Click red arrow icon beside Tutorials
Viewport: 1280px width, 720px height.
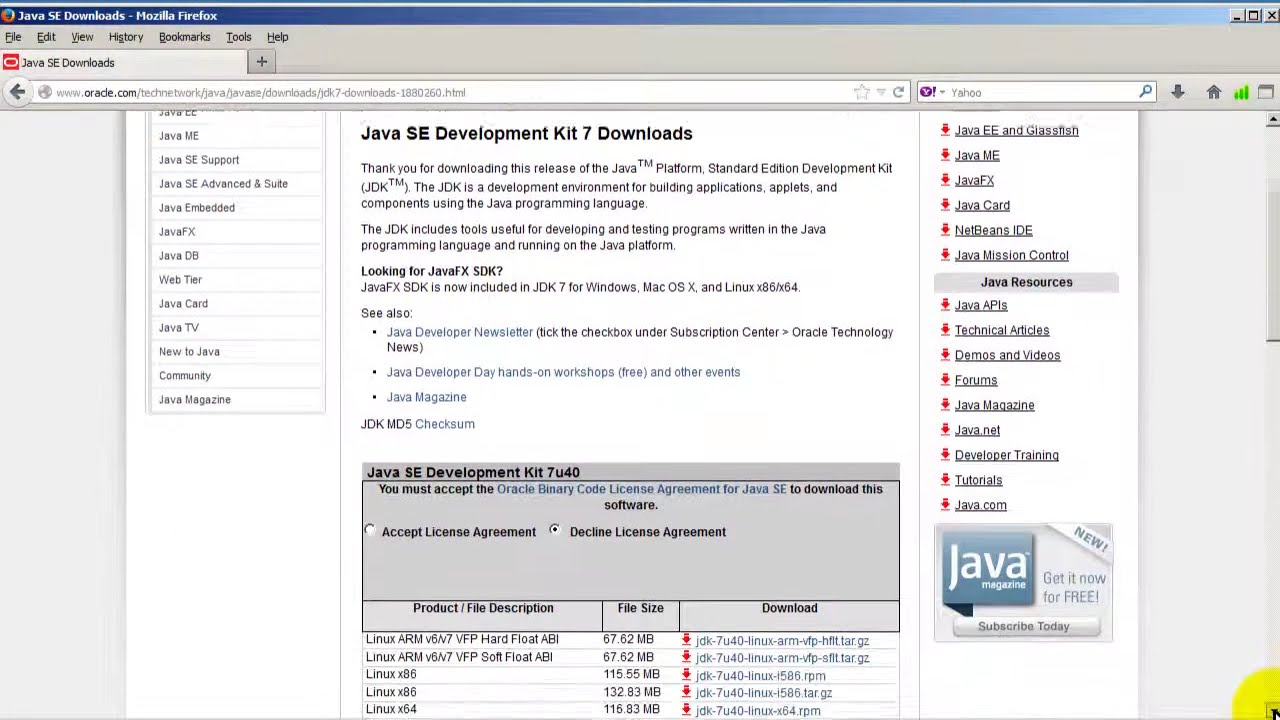(945, 480)
